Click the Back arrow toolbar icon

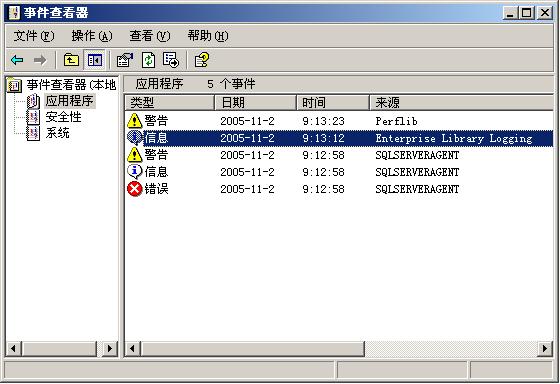point(17,60)
